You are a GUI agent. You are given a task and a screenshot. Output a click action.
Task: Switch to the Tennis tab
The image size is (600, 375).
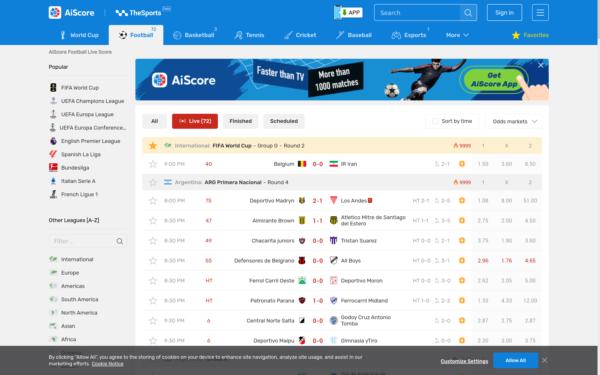(249, 35)
